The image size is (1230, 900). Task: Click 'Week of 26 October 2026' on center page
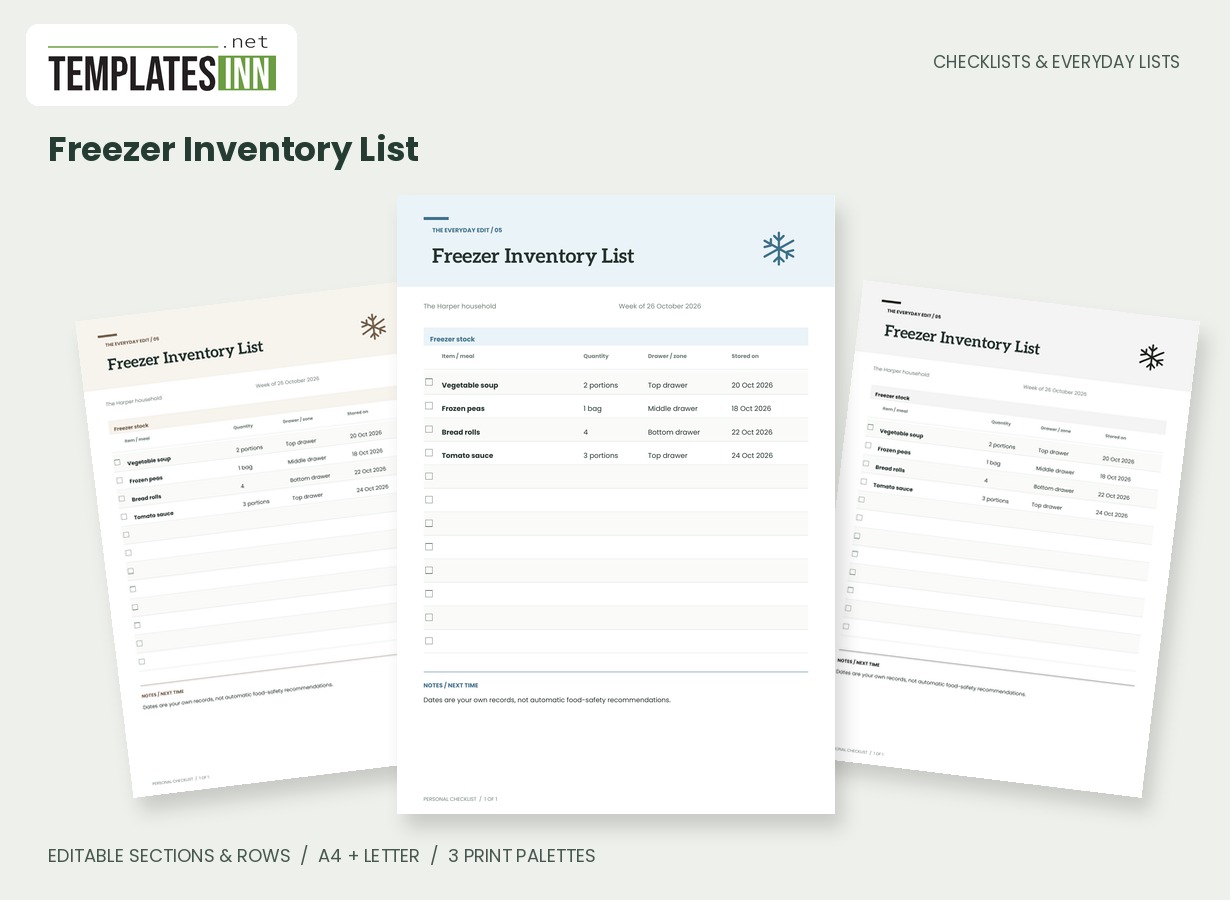point(660,306)
